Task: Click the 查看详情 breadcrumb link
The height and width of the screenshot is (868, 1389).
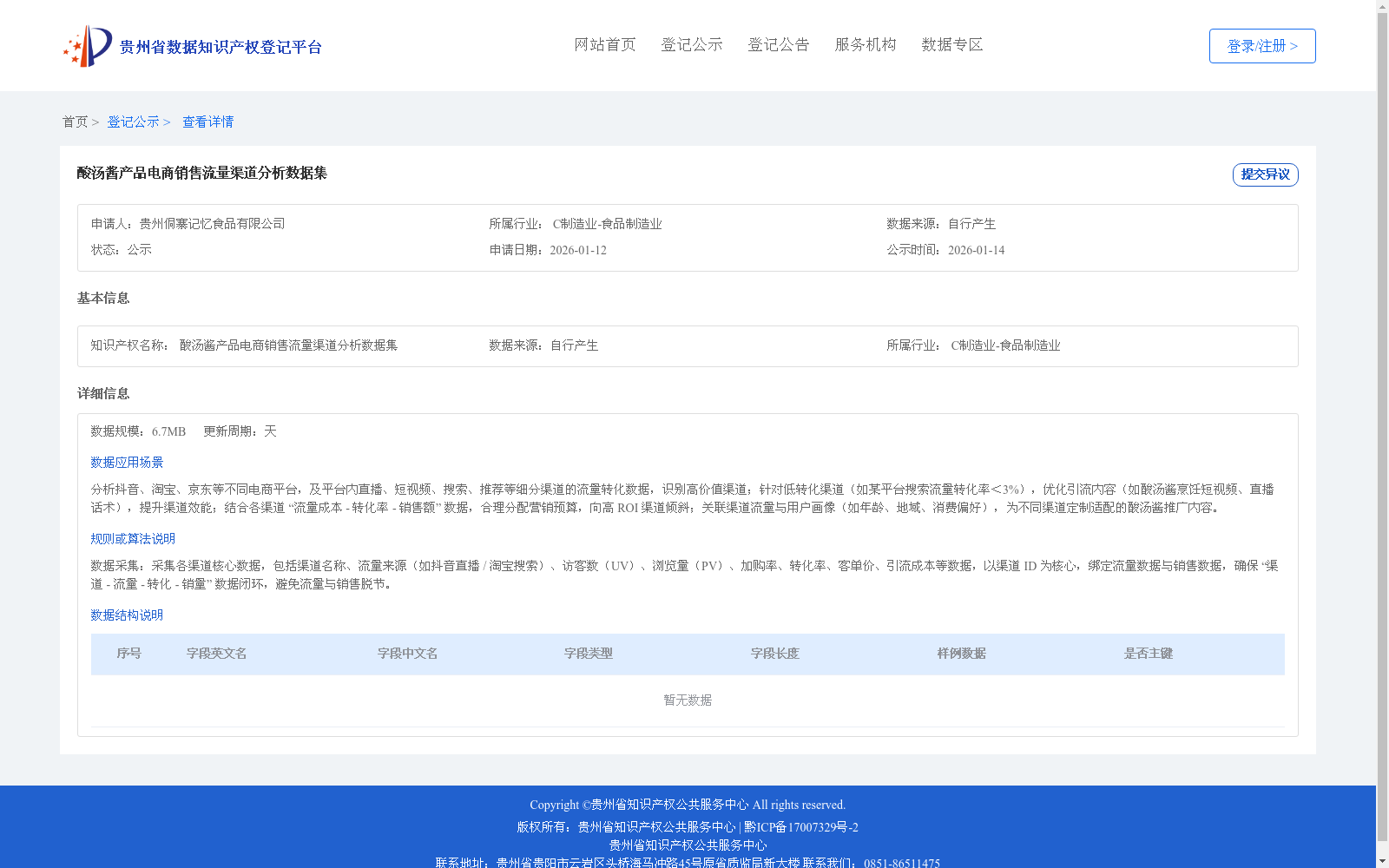Action: [x=207, y=122]
